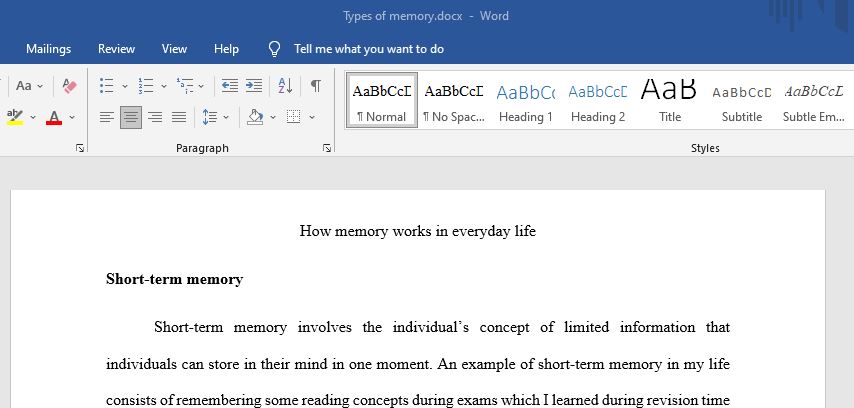This screenshot has width=854, height=408.
Task: Click the 'Short-term memory' heading
Action: click(x=174, y=279)
